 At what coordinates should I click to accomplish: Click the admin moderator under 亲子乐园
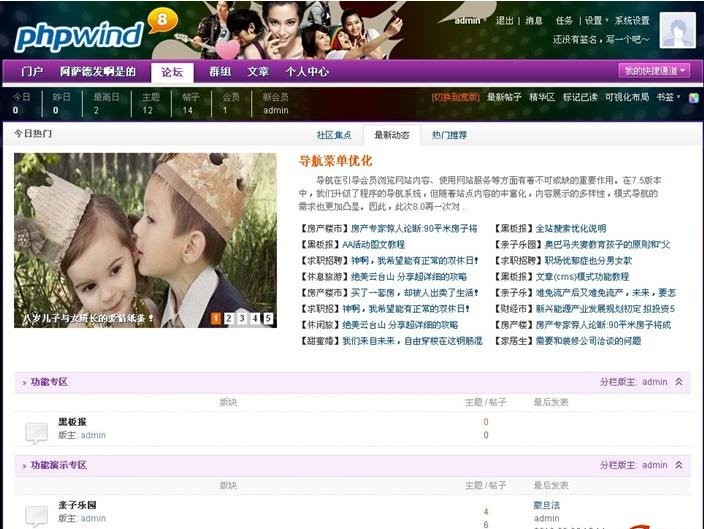point(93,518)
